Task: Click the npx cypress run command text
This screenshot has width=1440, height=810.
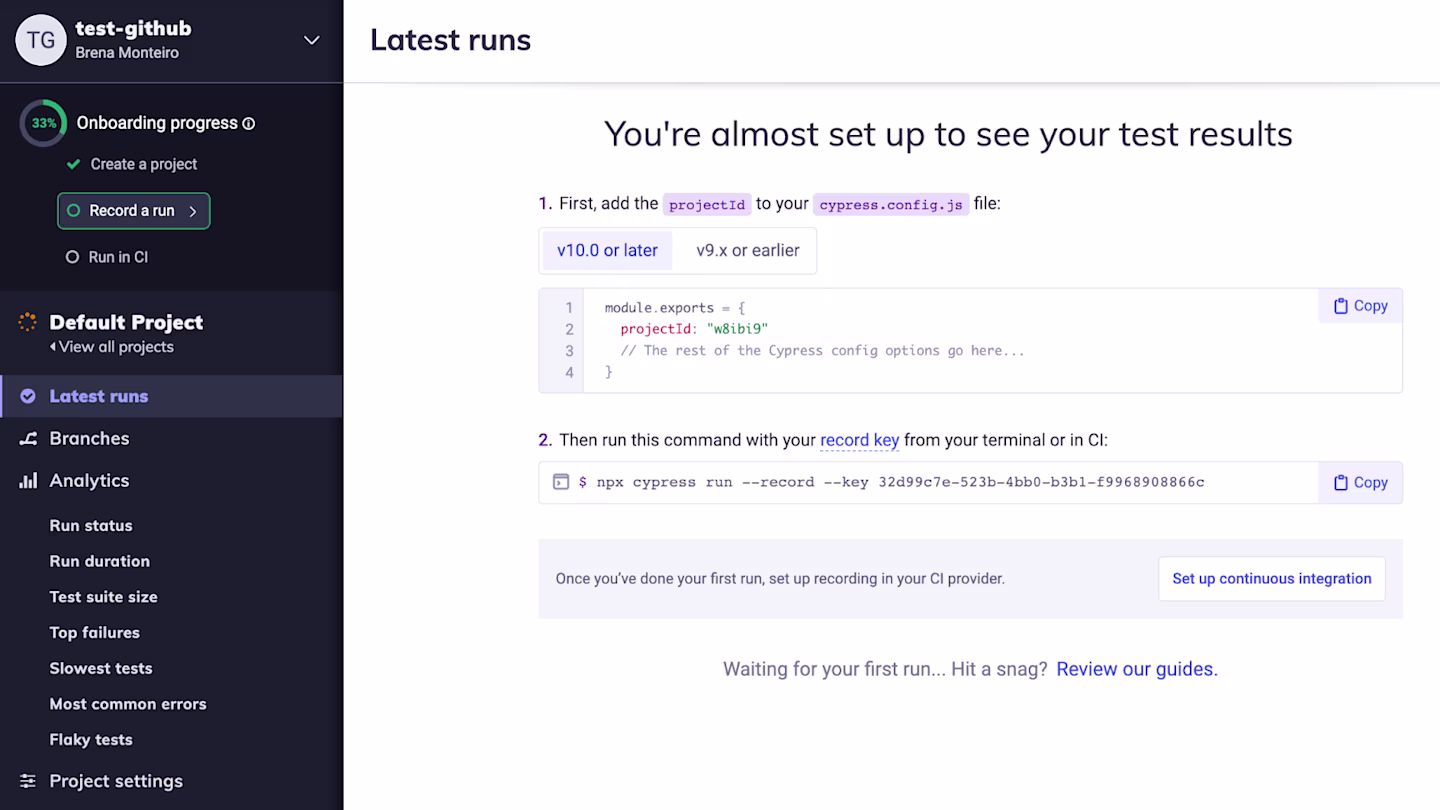Action: coord(900,482)
